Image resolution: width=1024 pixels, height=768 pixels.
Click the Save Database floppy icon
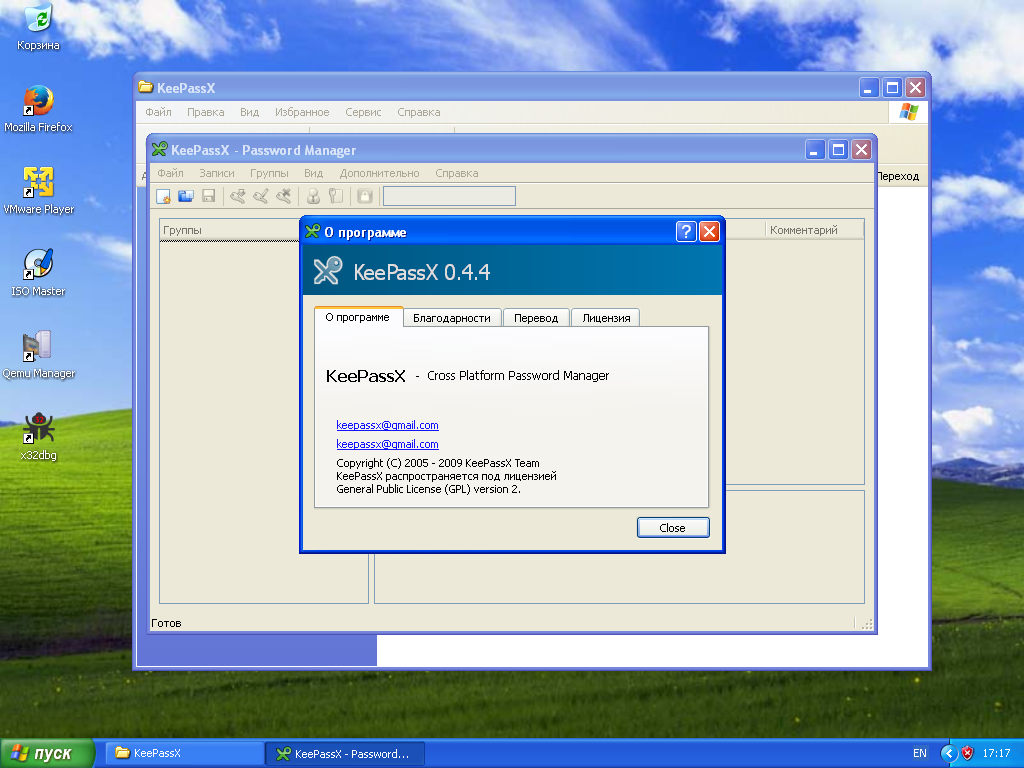(208, 196)
